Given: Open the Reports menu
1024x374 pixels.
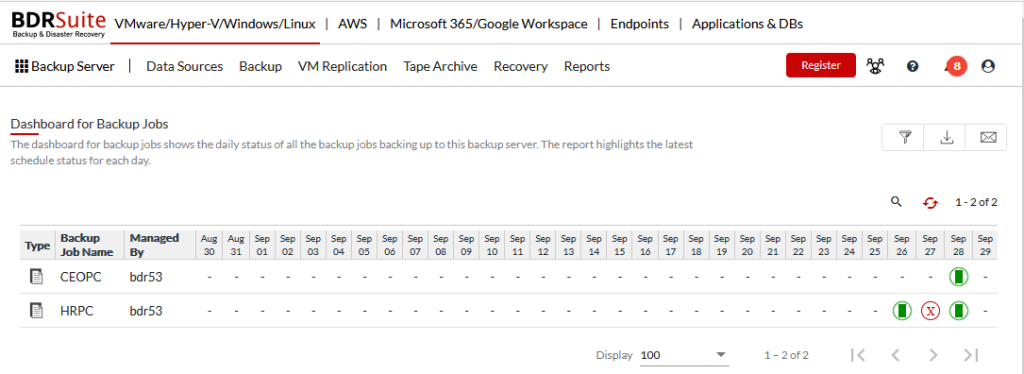Looking at the screenshot, I should click(587, 66).
